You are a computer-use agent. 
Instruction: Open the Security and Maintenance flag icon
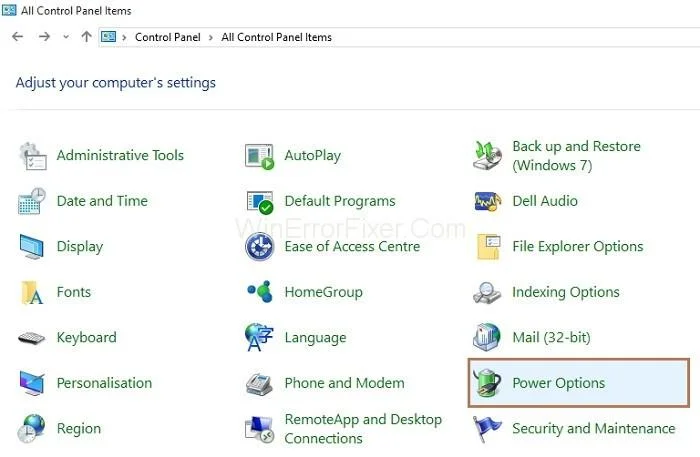click(x=487, y=428)
